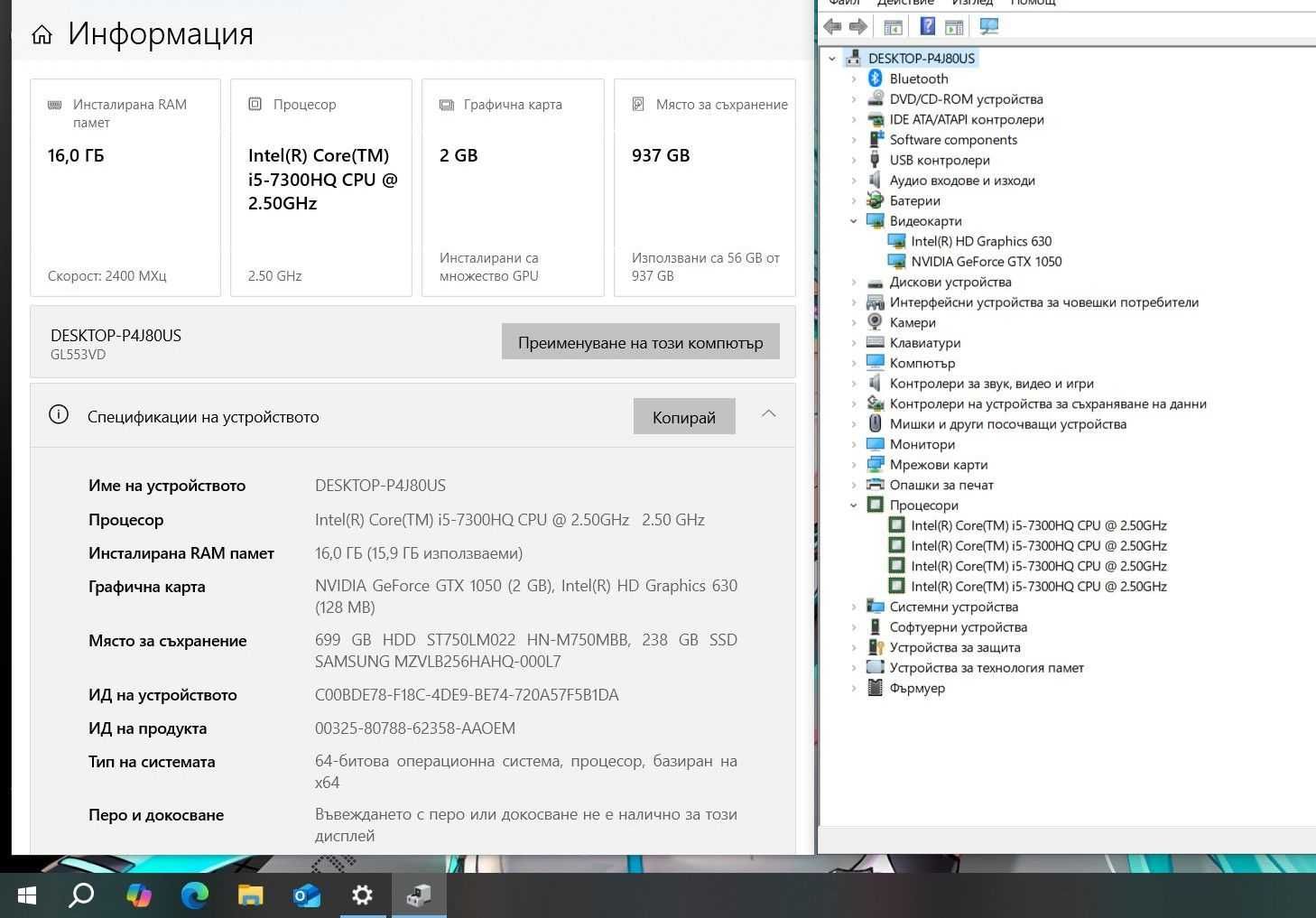Select IDE ATA/ATAPI контролери item
This screenshot has height=918, width=1316.
(967, 119)
